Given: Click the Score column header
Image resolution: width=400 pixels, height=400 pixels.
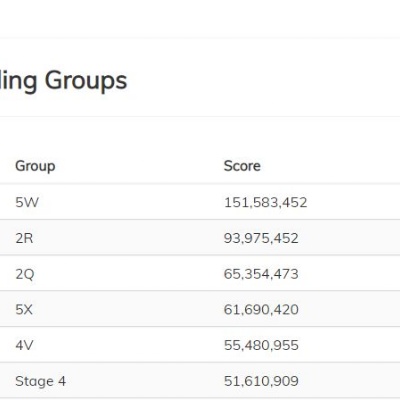Looking at the screenshot, I should (242, 166).
